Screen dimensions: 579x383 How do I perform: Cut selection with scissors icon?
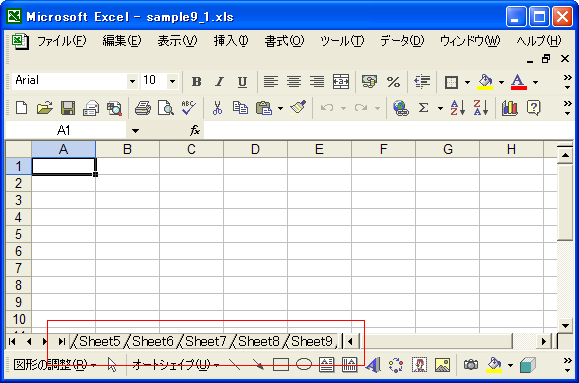(217, 108)
